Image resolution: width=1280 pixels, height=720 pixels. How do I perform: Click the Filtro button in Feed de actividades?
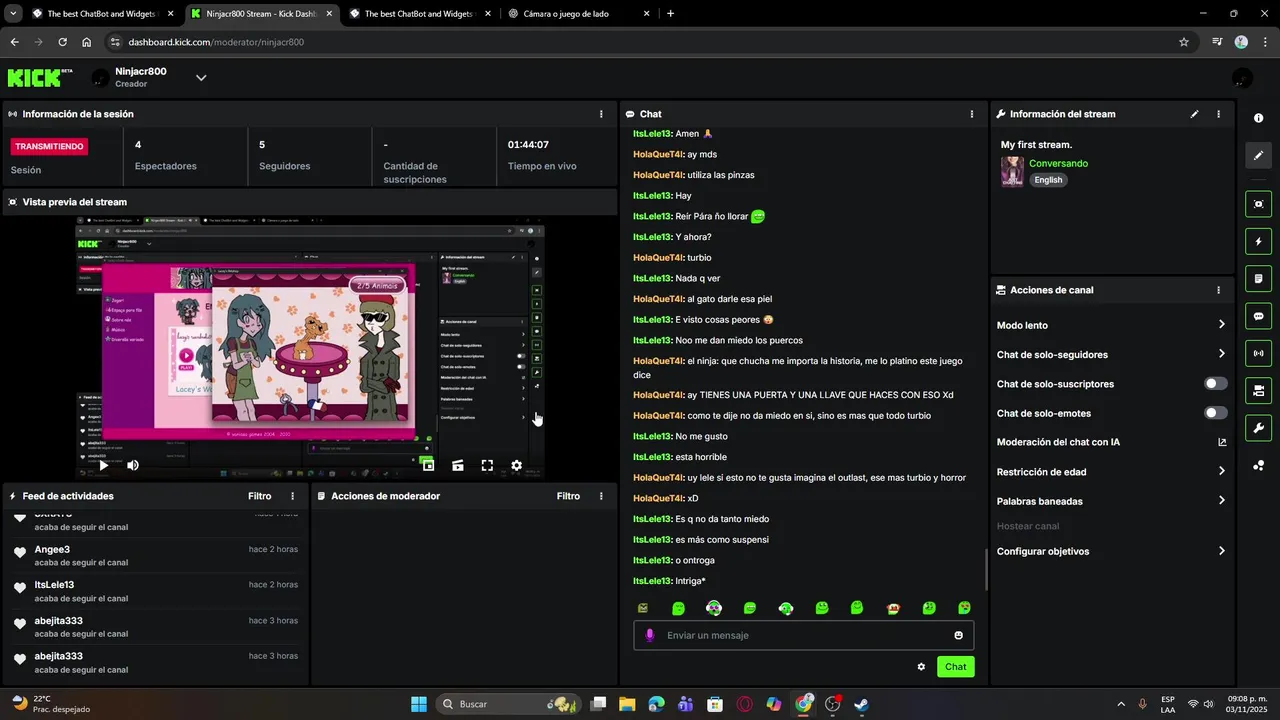(x=260, y=496)
